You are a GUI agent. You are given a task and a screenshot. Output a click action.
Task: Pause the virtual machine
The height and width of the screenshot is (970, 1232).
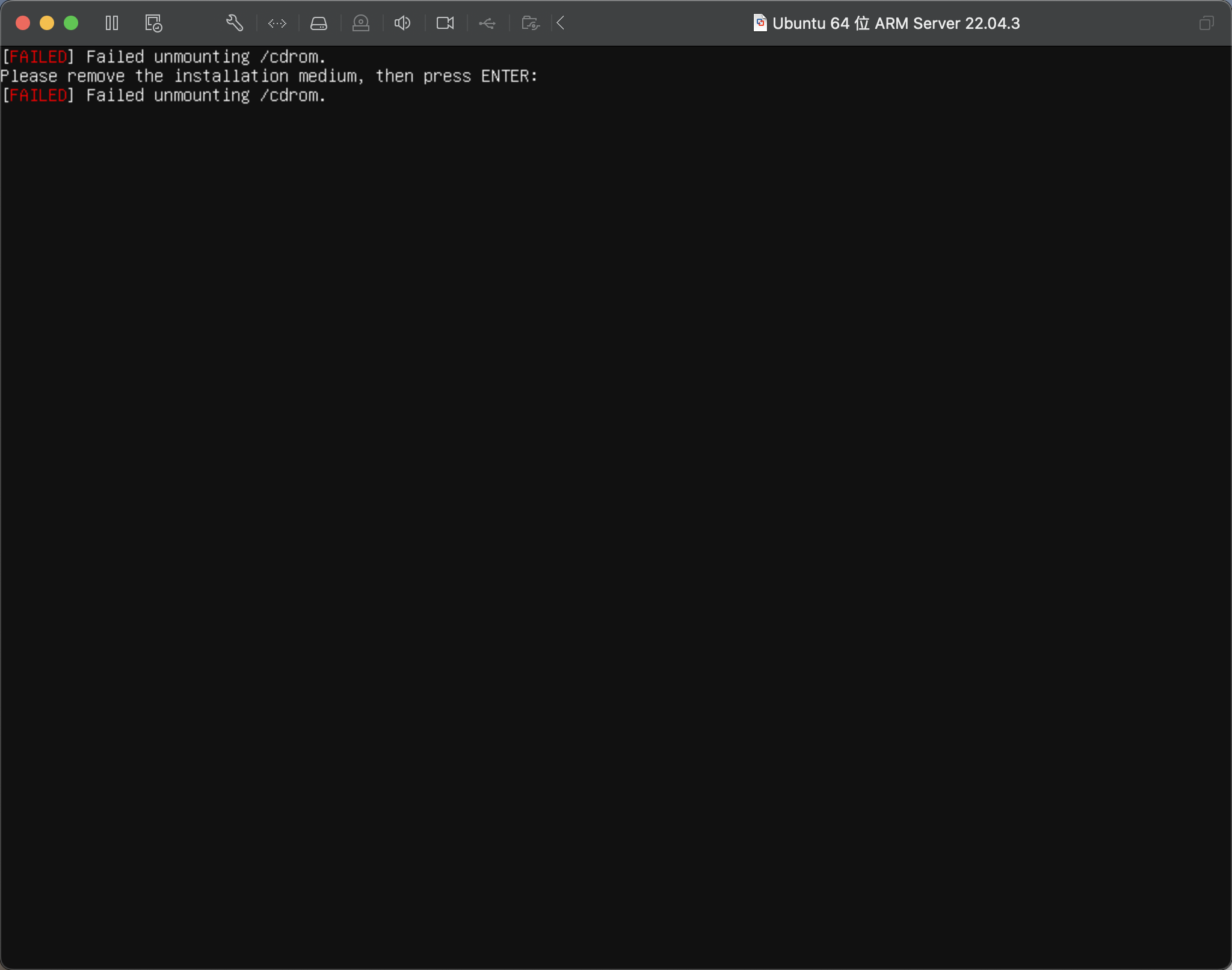click(x=112, y=23)
